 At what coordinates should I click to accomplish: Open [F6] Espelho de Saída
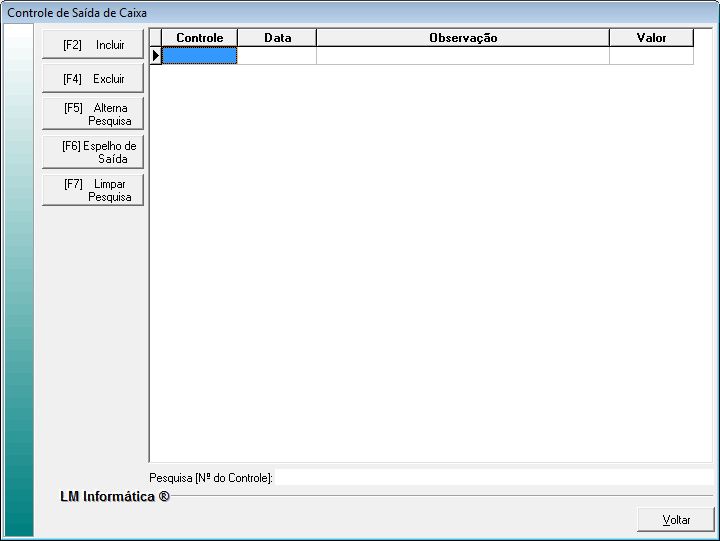click(93, 152)
